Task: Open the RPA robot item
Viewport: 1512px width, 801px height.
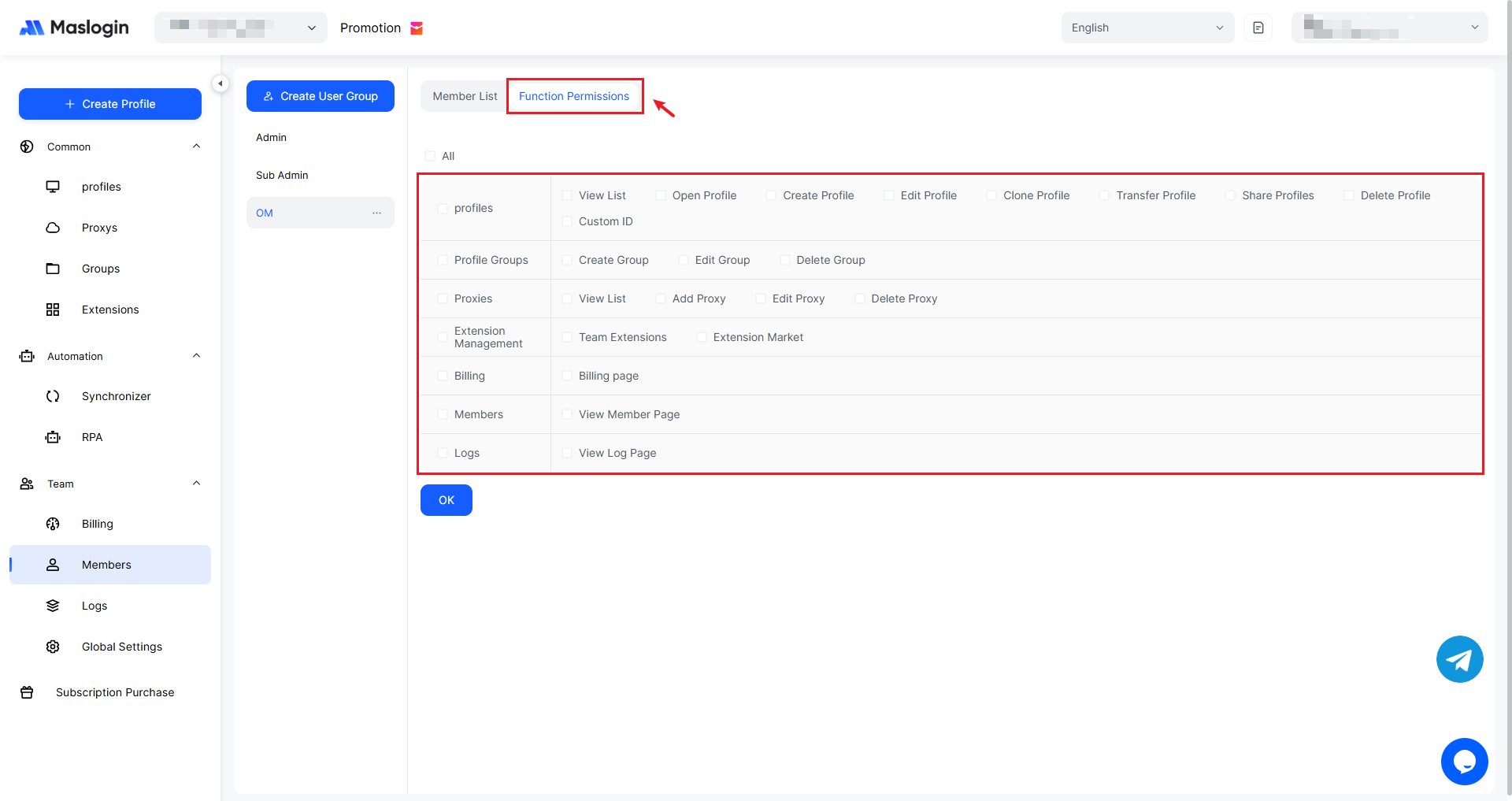Action: [91, 437]
